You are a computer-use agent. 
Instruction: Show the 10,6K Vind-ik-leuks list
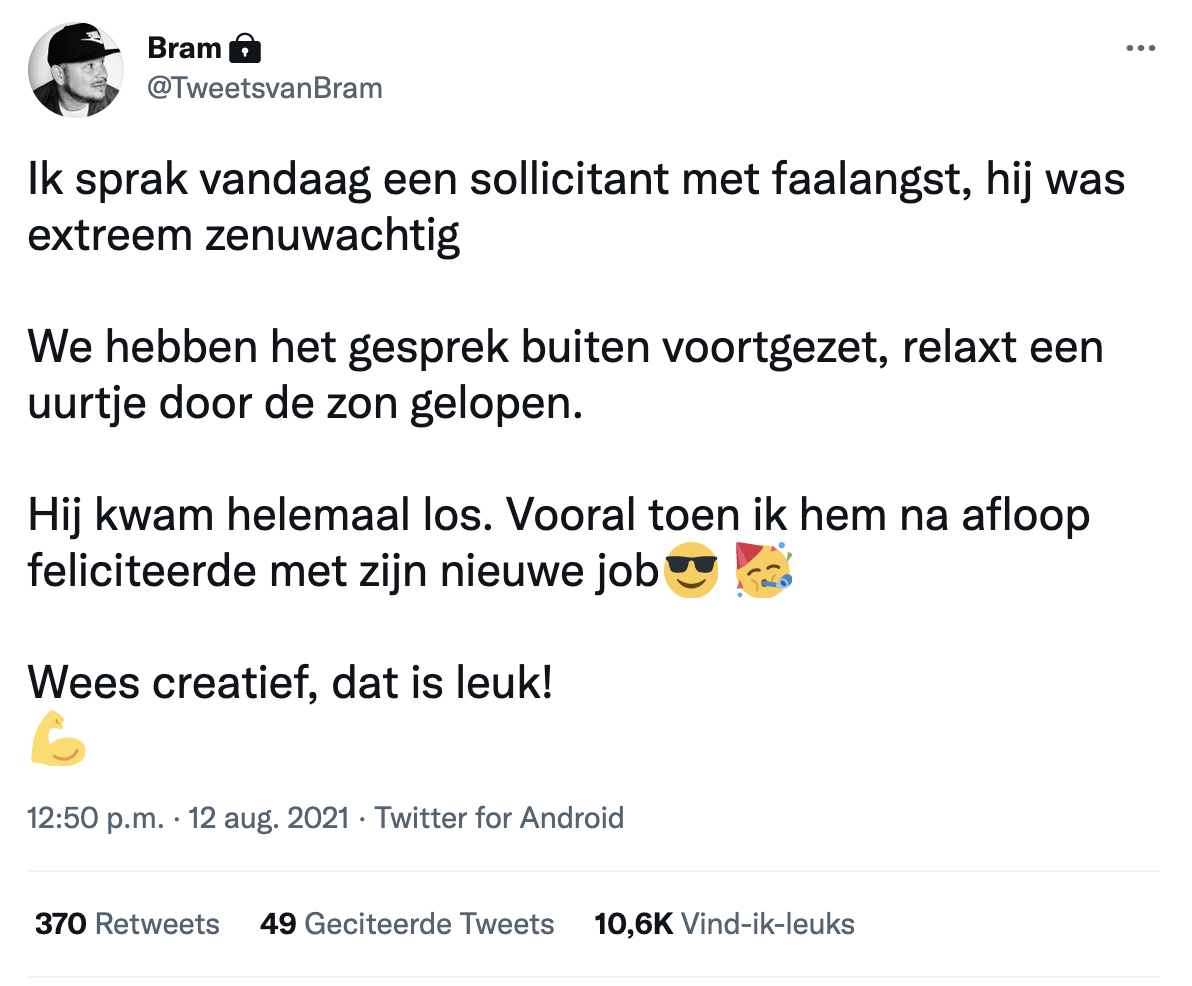724,923
